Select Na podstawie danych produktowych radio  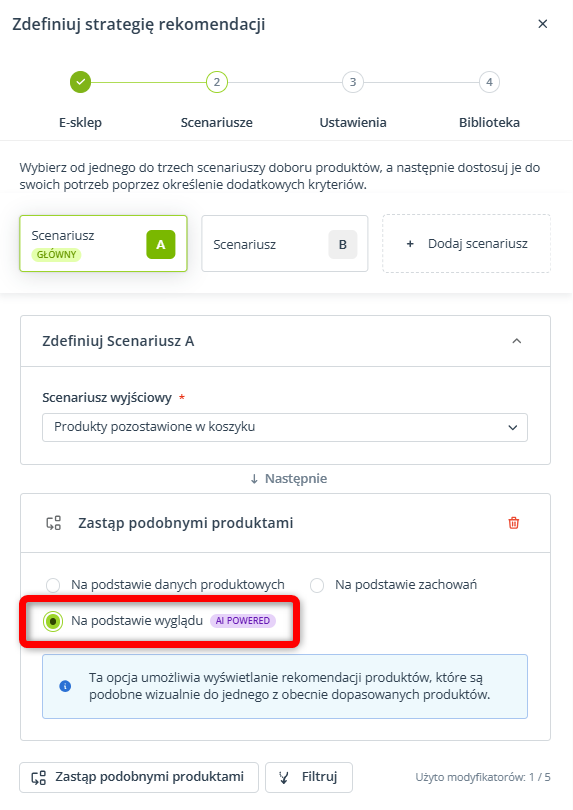click(x=53, y=585)
